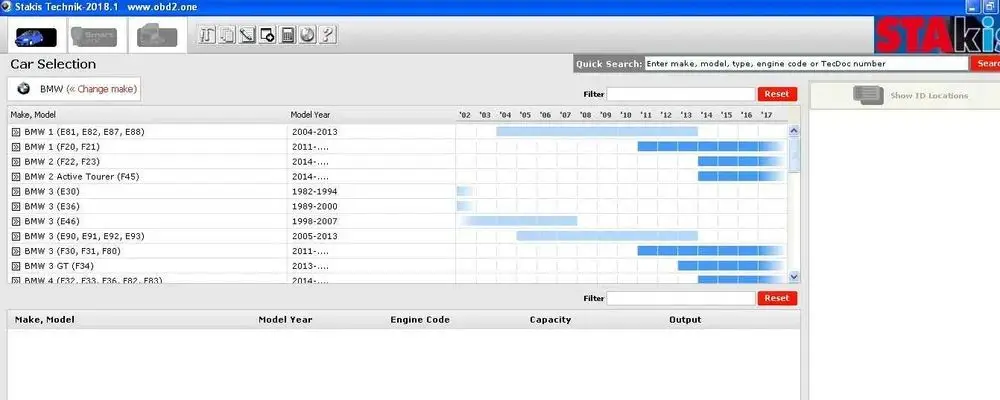1000x400 pixels.
Task: Select BMW 2 Active Tourer (F45) name
Action: 82,177
